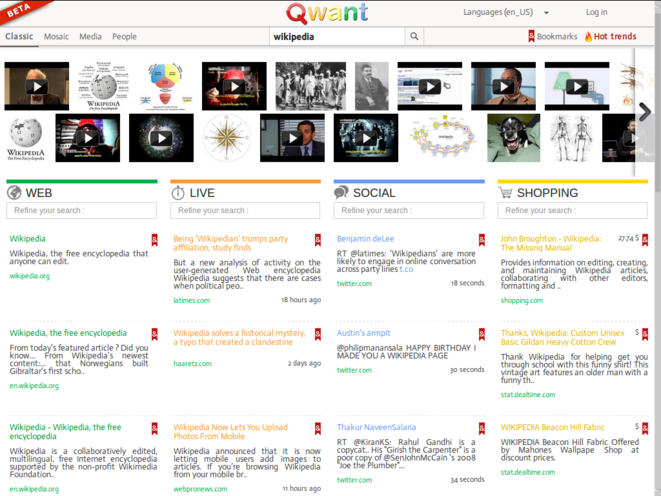Click the magnifying glass search button
Screen dimensions: 661x496
[x=414, y=36]
